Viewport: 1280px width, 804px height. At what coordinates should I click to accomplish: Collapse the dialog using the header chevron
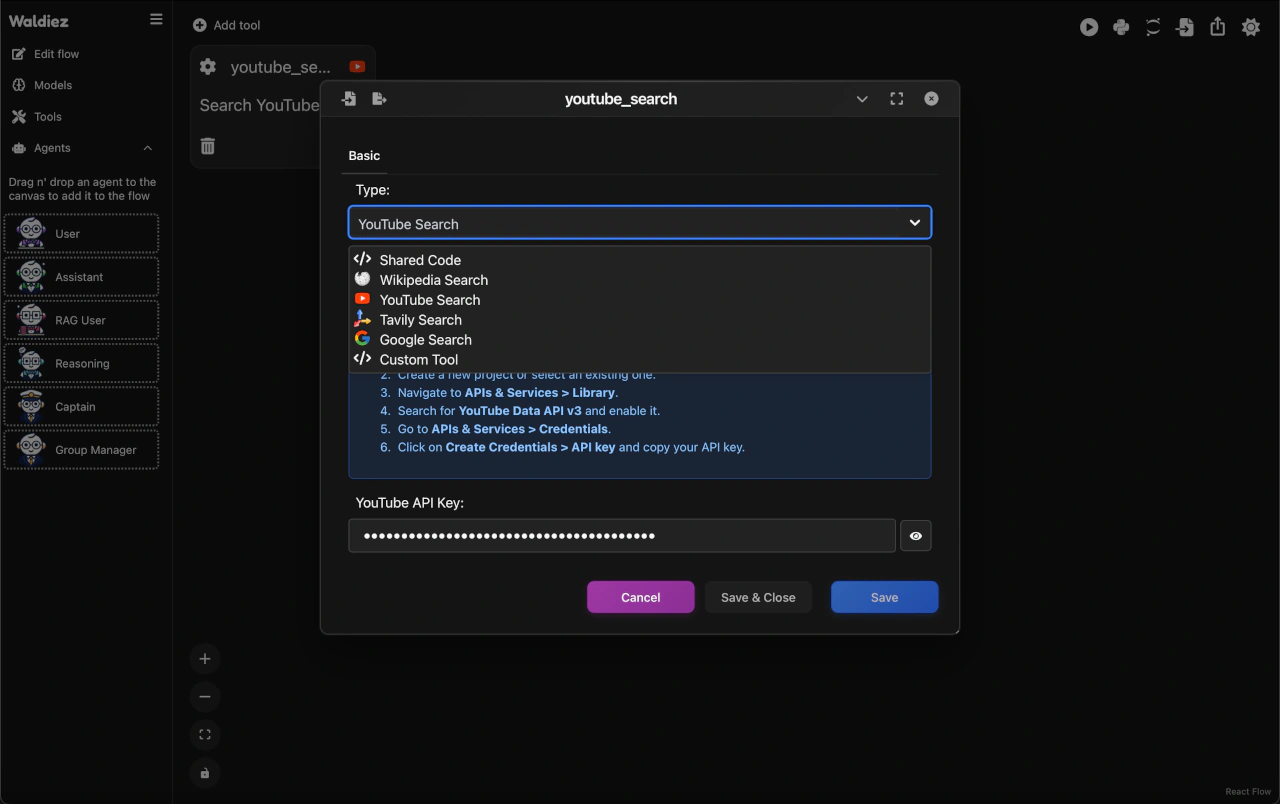coord(862,99)
